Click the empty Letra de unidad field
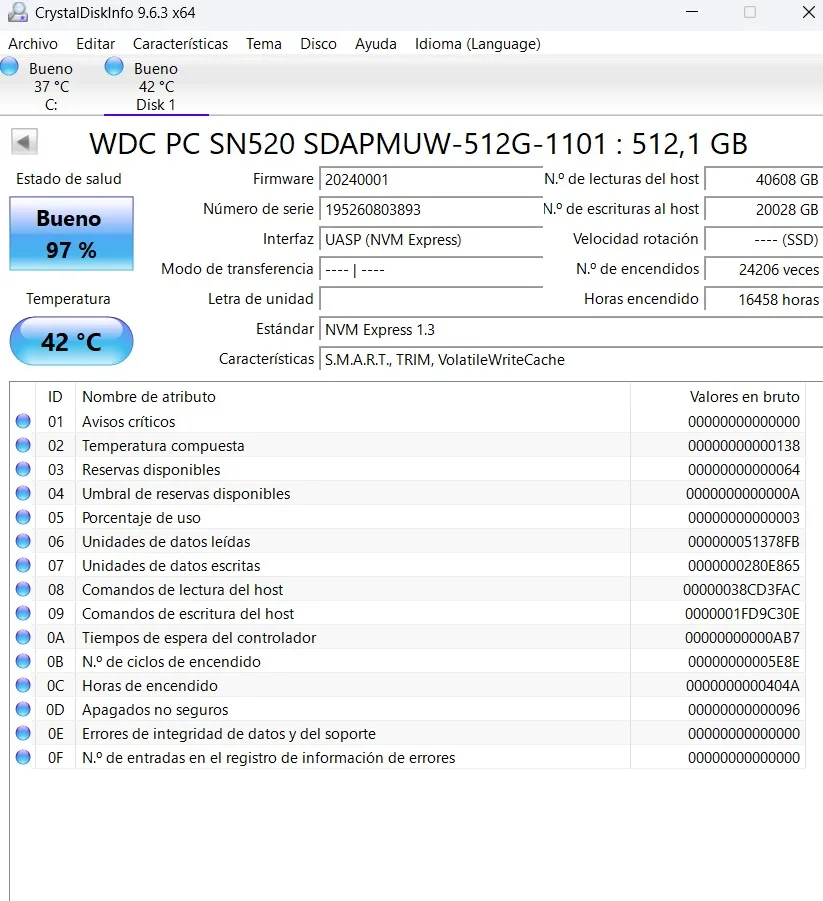The width and height of the screenshot is (823, 901). [x=431, y=299]
